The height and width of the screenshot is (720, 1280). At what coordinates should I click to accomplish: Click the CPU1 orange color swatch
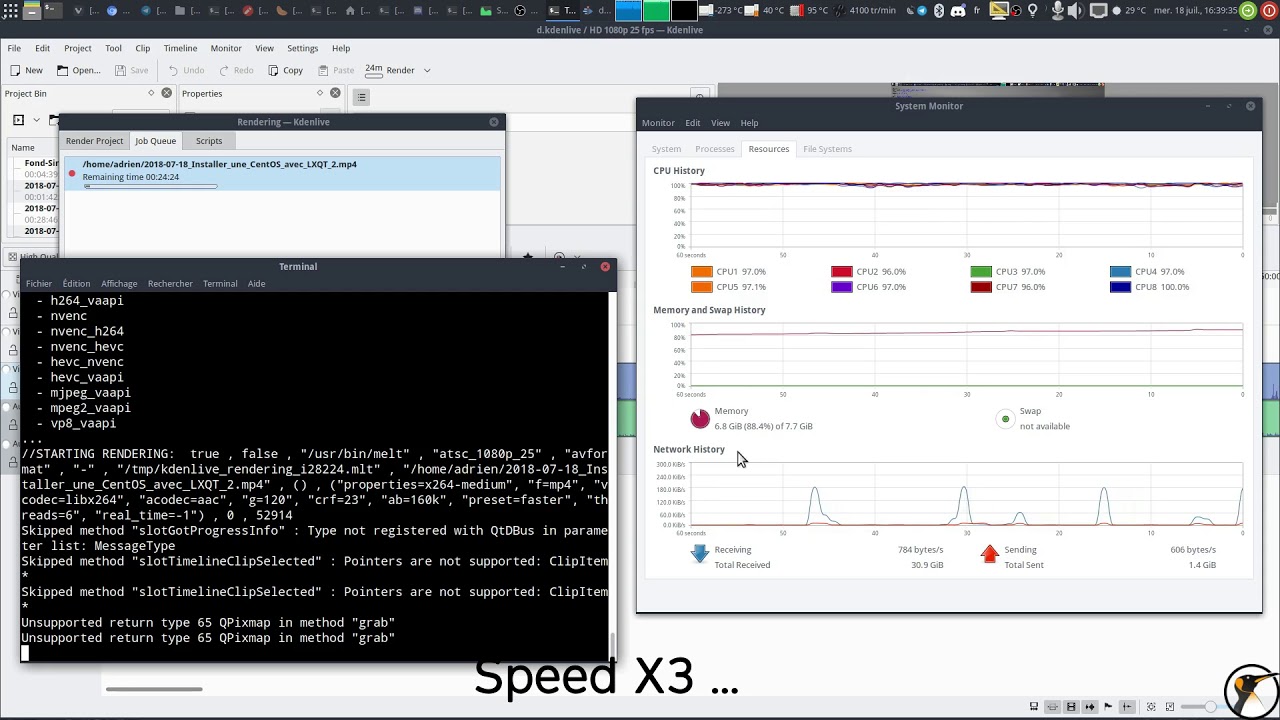701,272
